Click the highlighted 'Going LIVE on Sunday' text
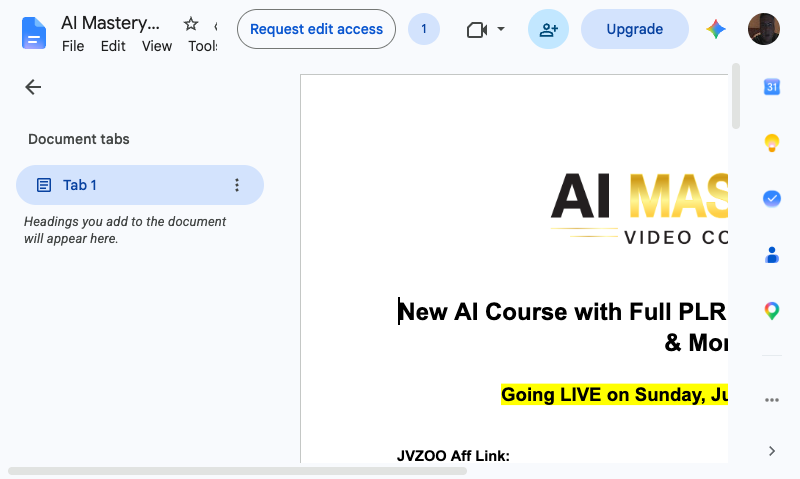Viewport: 800px width, 479px height. click(x=614, y=394)
